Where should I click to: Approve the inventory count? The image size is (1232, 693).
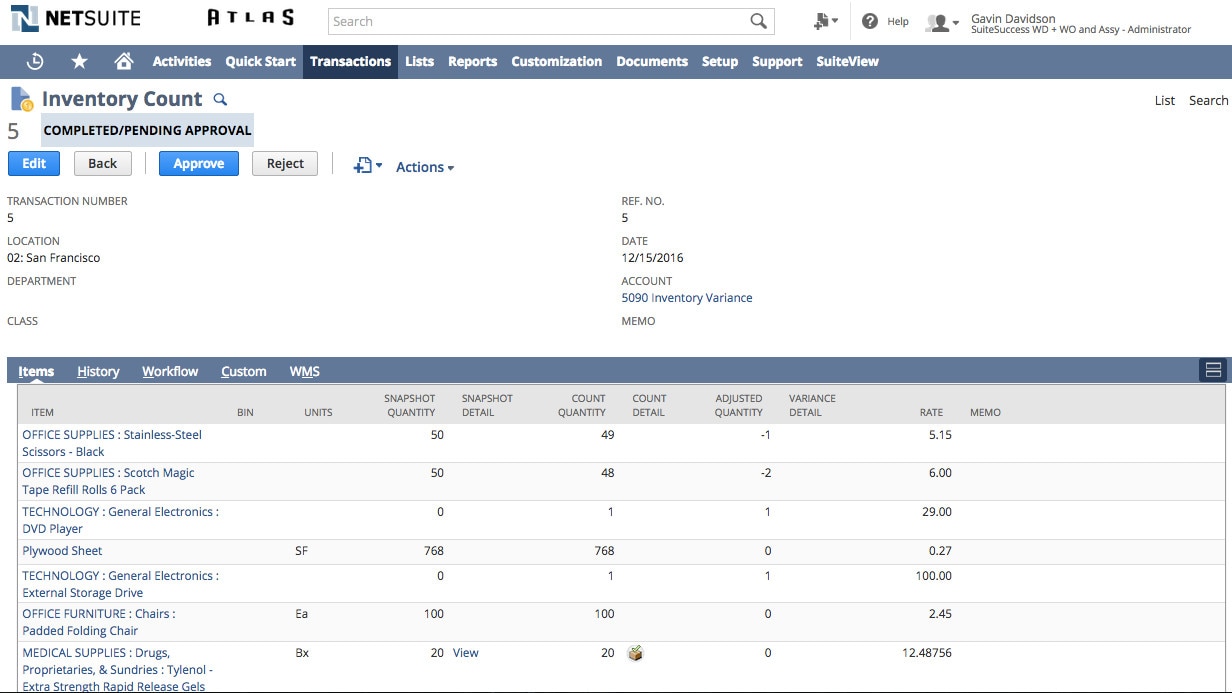tap(198, 164)
